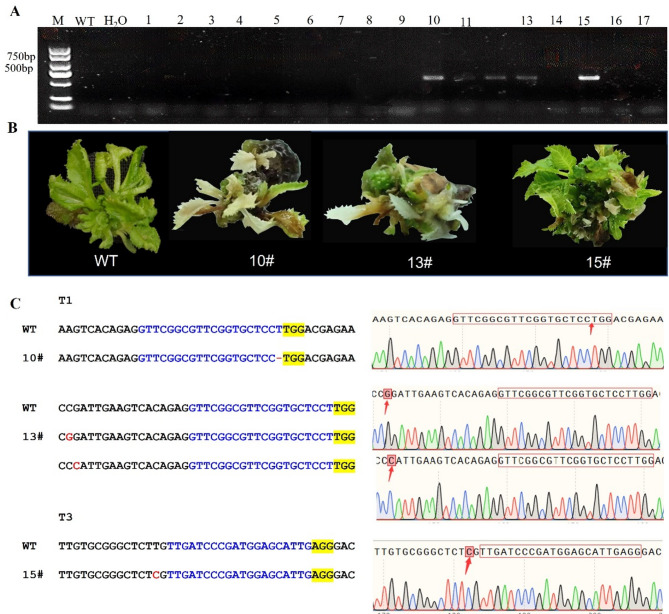Click the WT label beside the T3 sequence
This screenshot has height=614, width=669.
[29, 546]
